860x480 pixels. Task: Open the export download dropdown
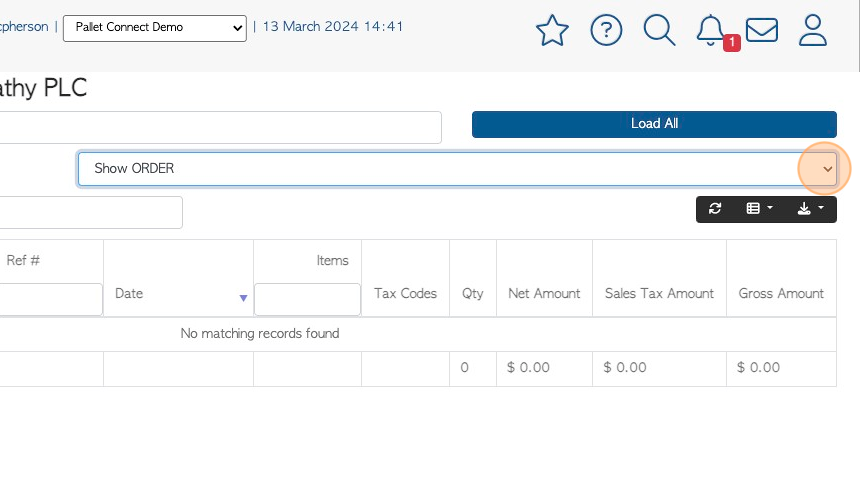point(810,208)
